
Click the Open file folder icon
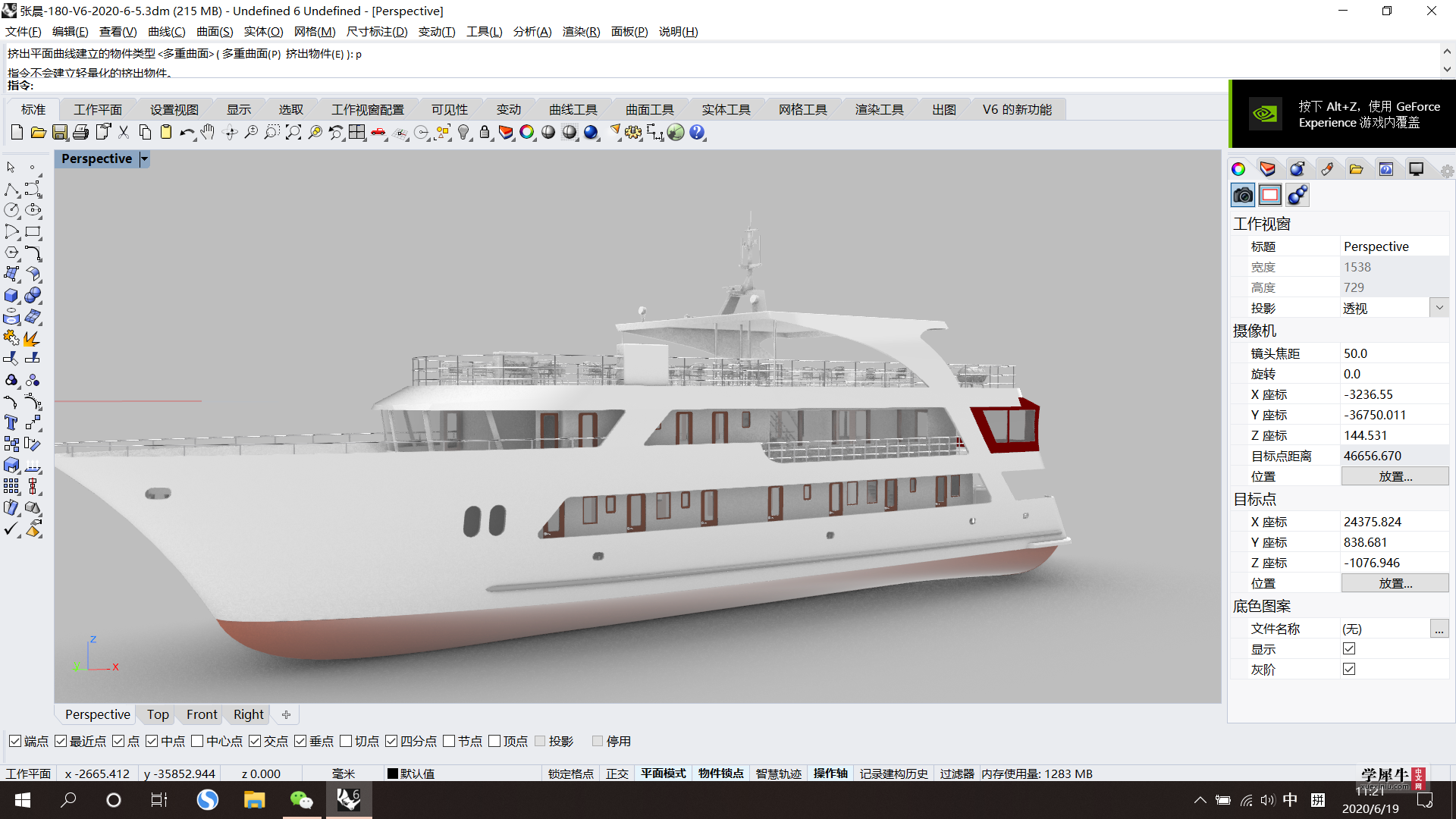38,133
